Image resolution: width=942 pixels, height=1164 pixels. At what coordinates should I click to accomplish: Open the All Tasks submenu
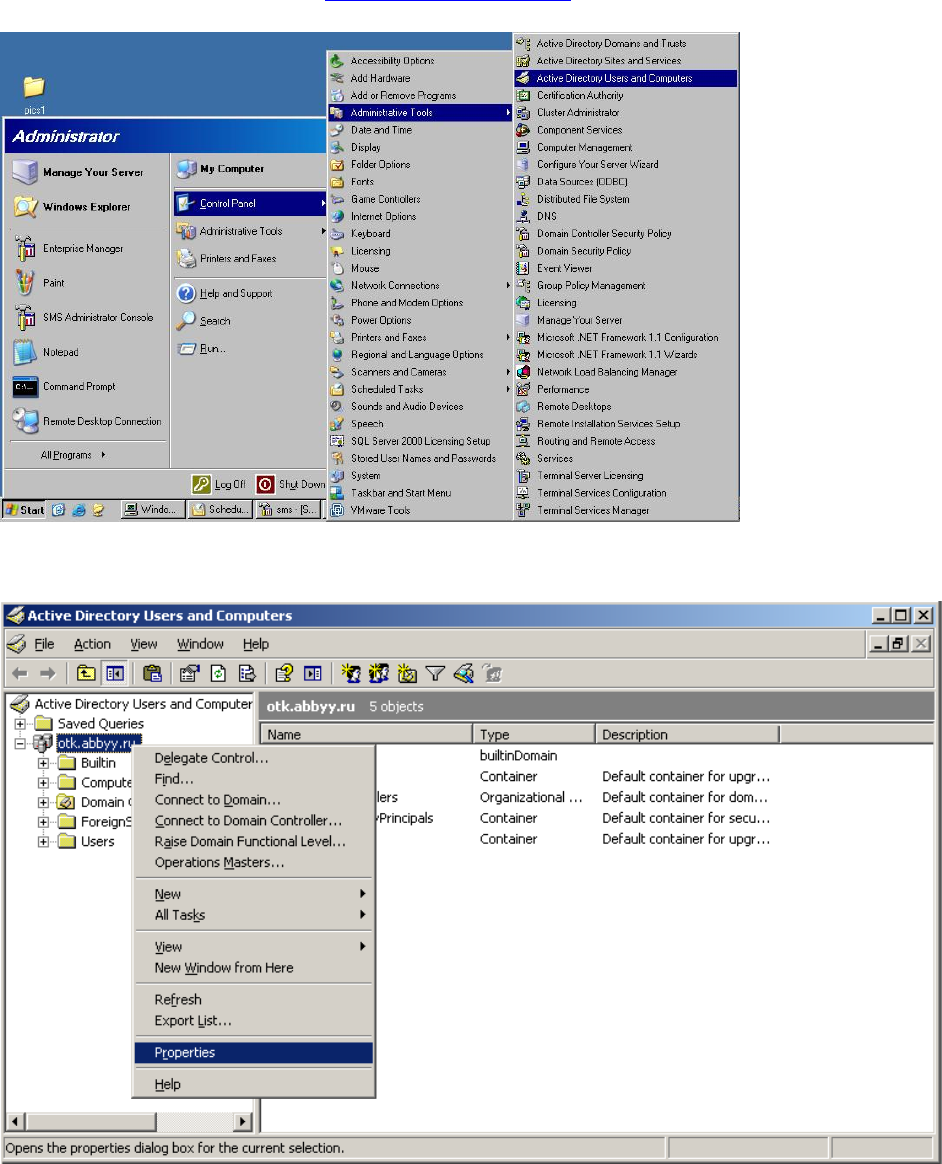pos(254,915)
